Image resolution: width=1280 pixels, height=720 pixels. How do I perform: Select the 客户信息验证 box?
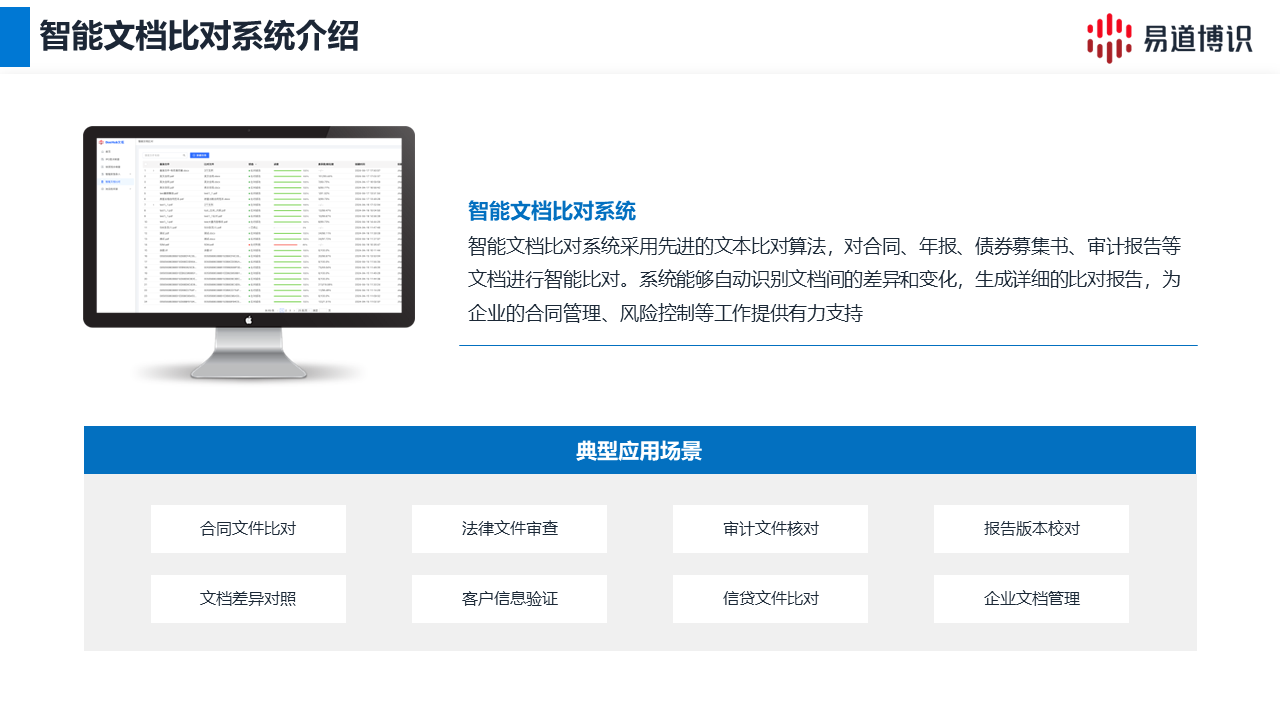click(509, 599)
